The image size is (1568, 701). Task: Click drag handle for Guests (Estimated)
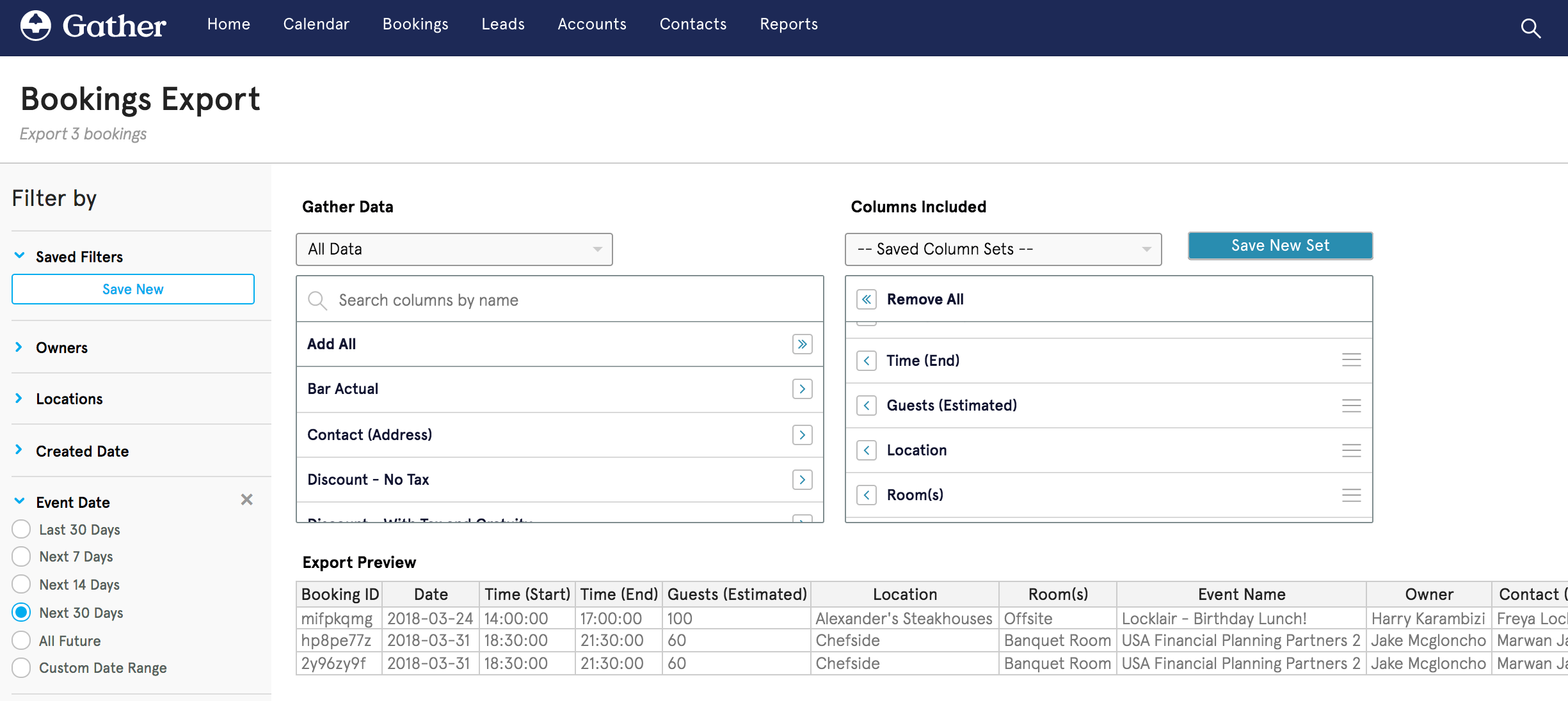click(x=1351, y=406)
